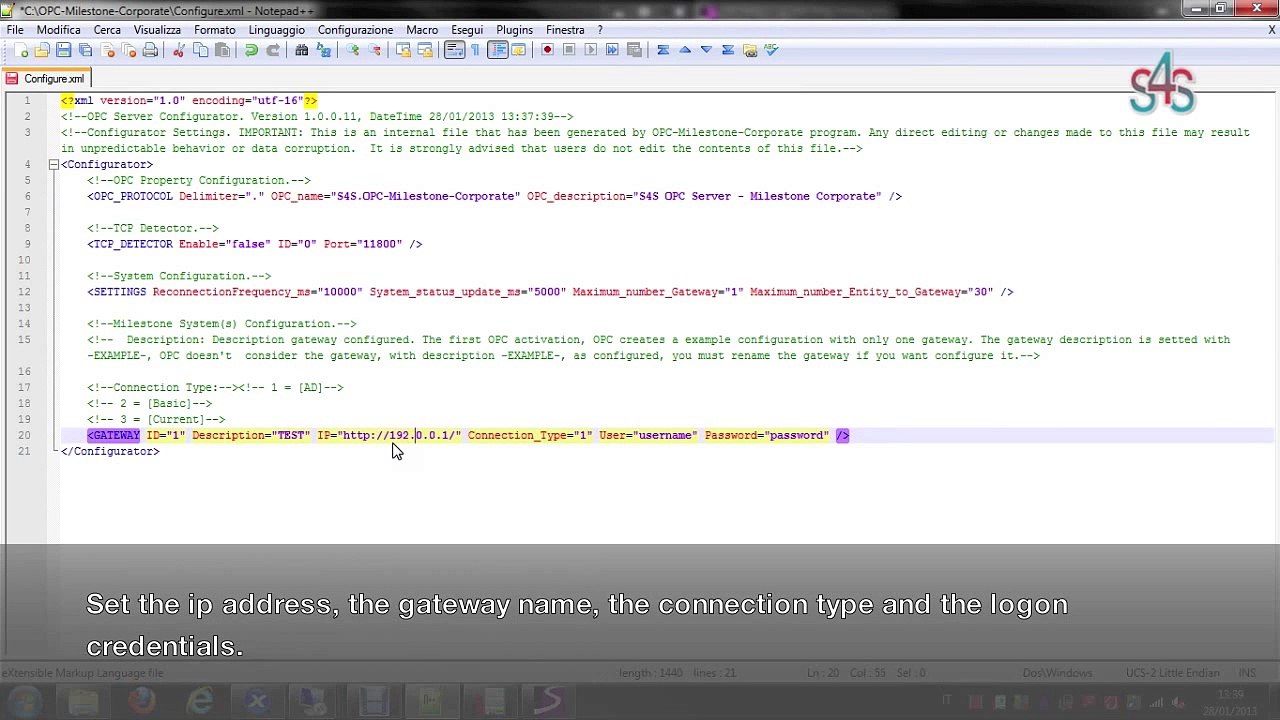Open the Esegui menu
Image resolution: width=1280 pixels, height=720 pixels.
[467, 30]
